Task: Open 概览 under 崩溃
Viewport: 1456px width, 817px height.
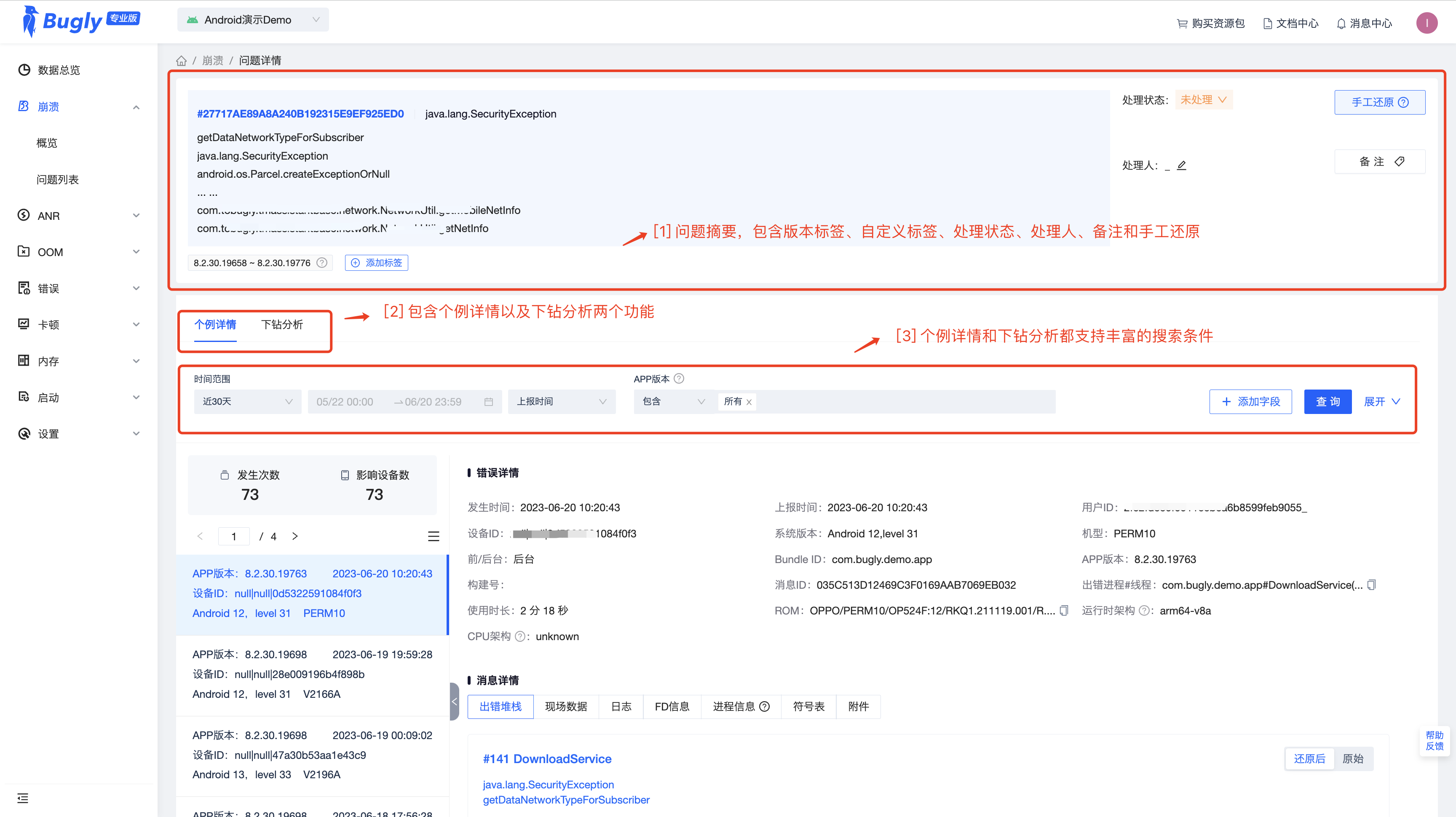Action: coord(47,143)
